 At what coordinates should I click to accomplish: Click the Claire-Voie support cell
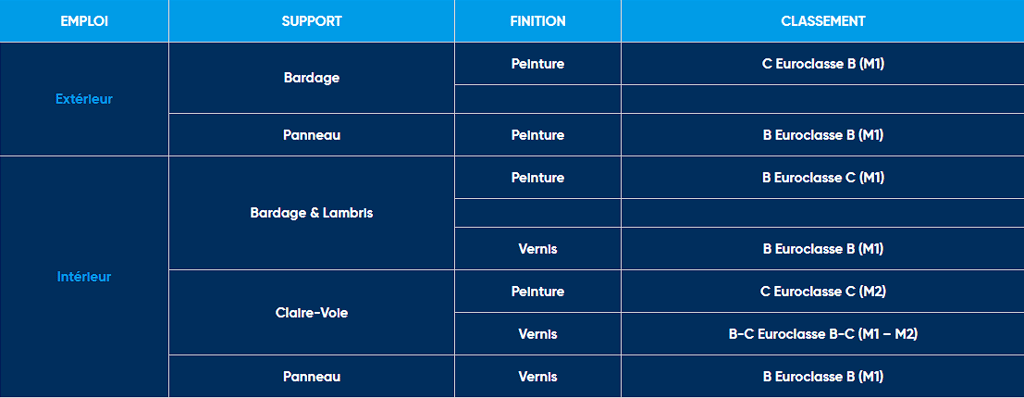312,312
